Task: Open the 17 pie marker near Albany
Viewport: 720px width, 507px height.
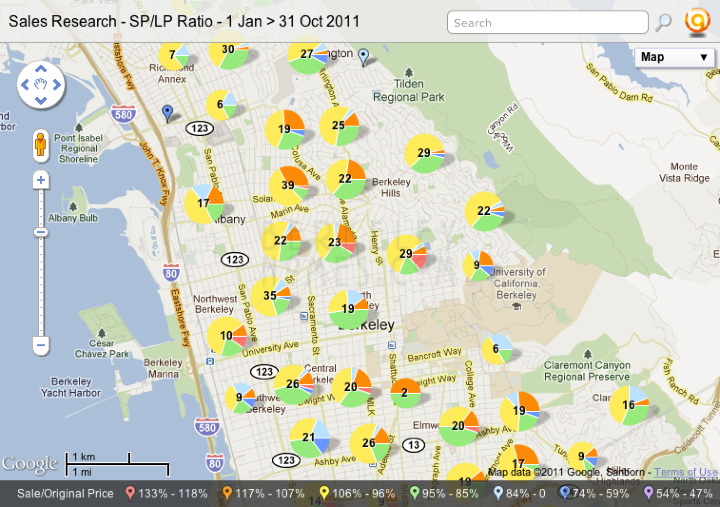Action: (x=204, y=204)
